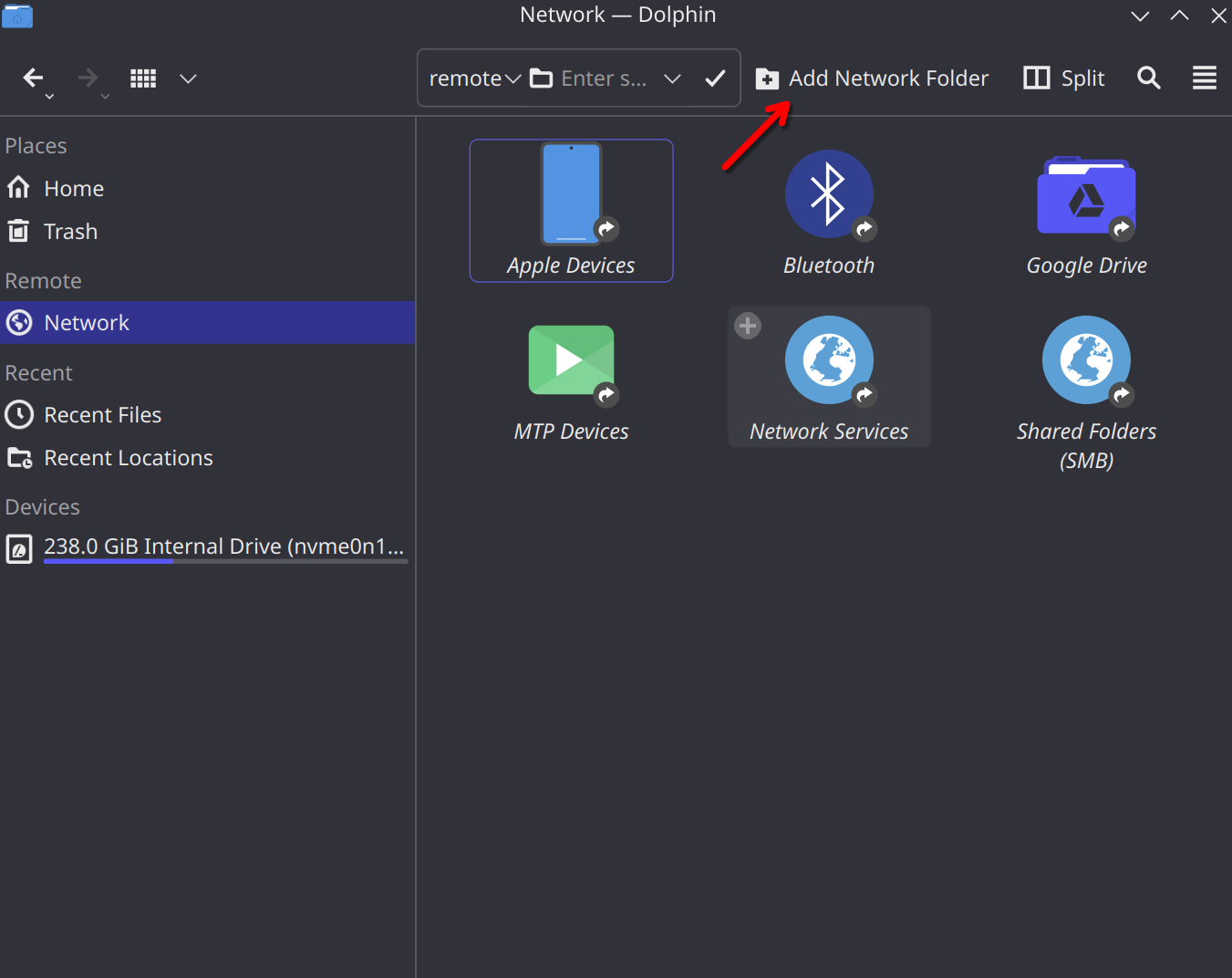Click the Back navigation arrow
The width and height of the screenshot is (1232, 978).
pyautogui.click(x=33, y=78)
